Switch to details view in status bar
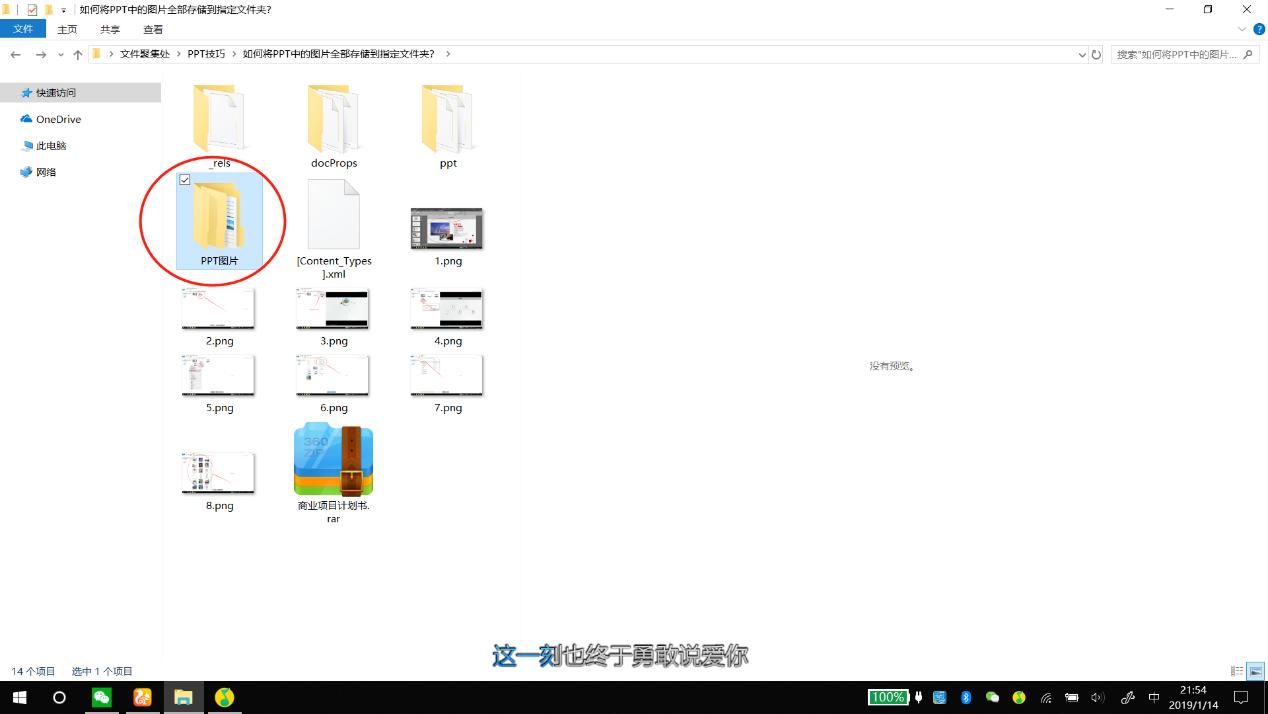This screenshot has width=1268, height=714. pyautogui.click(x=1236, y=671)
